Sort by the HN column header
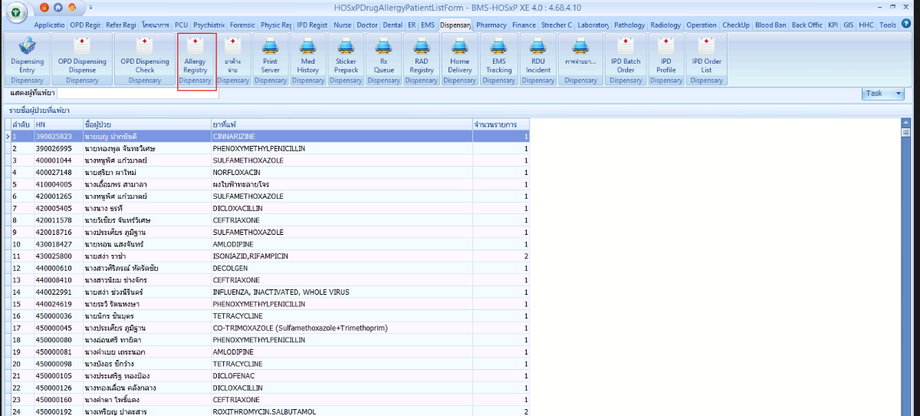920x416 pixels. click(x=58, y=124)
